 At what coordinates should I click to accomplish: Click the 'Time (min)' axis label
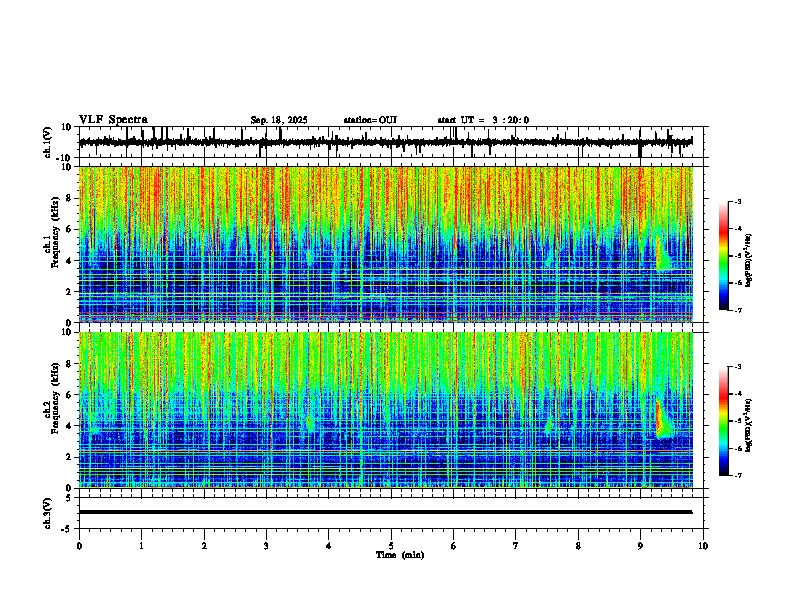pos(400,555)
